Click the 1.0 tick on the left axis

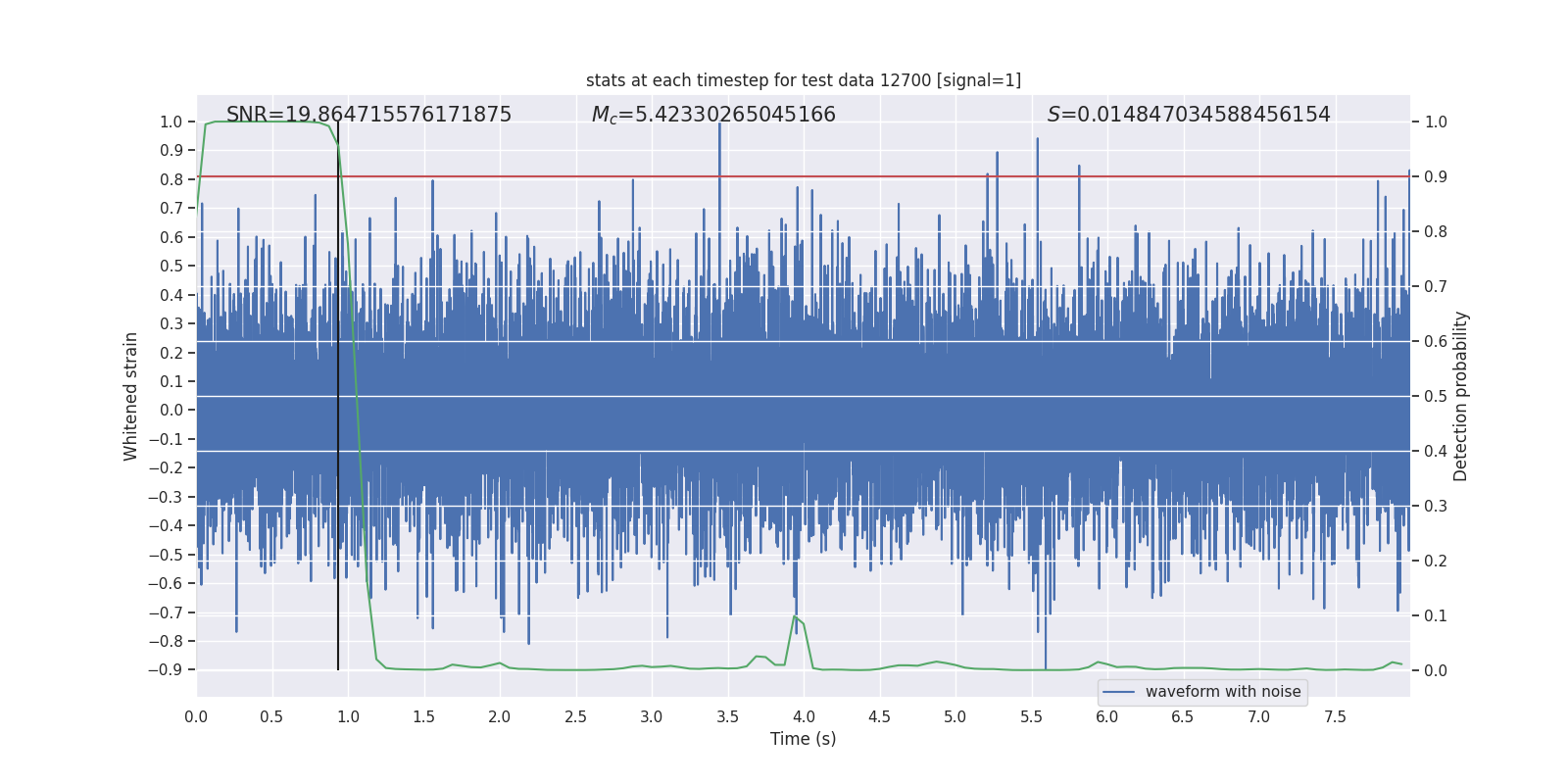point(171,122)
